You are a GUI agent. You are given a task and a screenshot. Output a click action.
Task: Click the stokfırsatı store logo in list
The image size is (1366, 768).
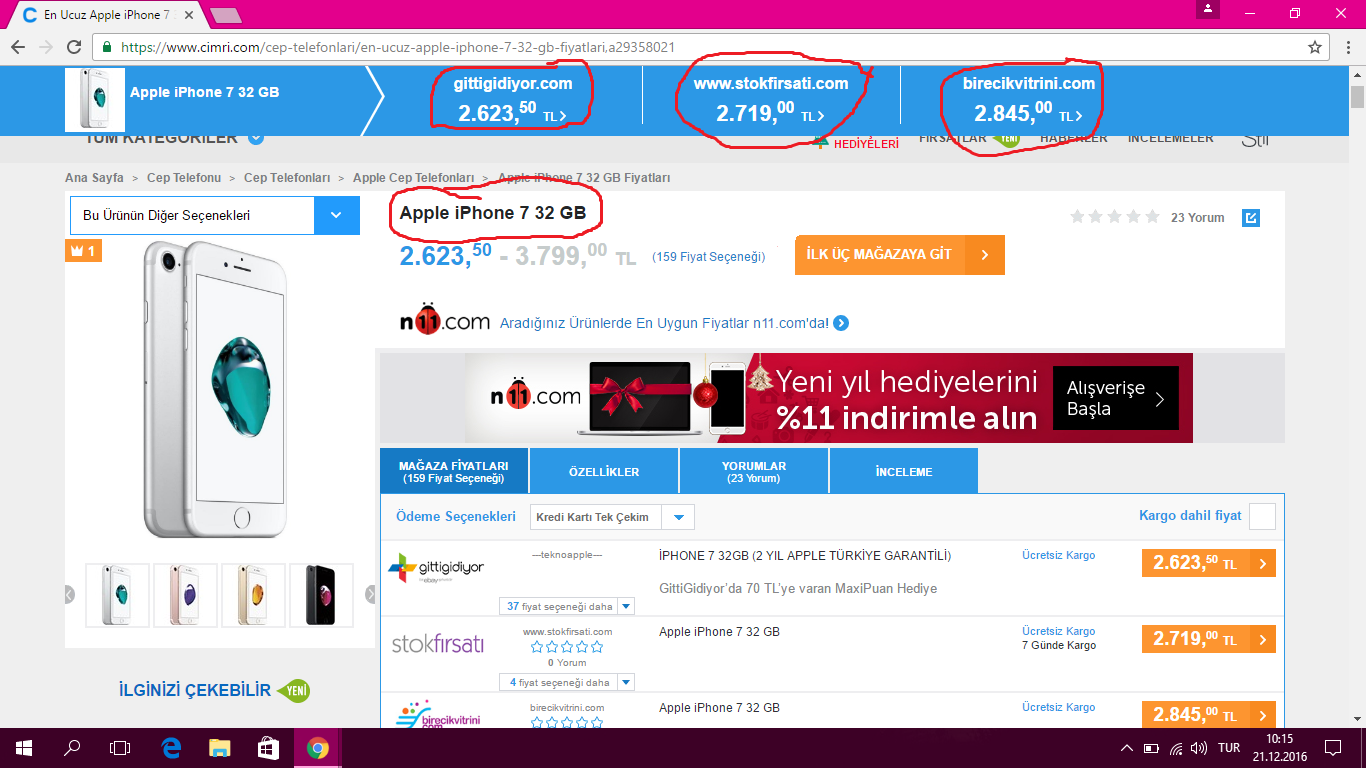click(x=437, y=643)
